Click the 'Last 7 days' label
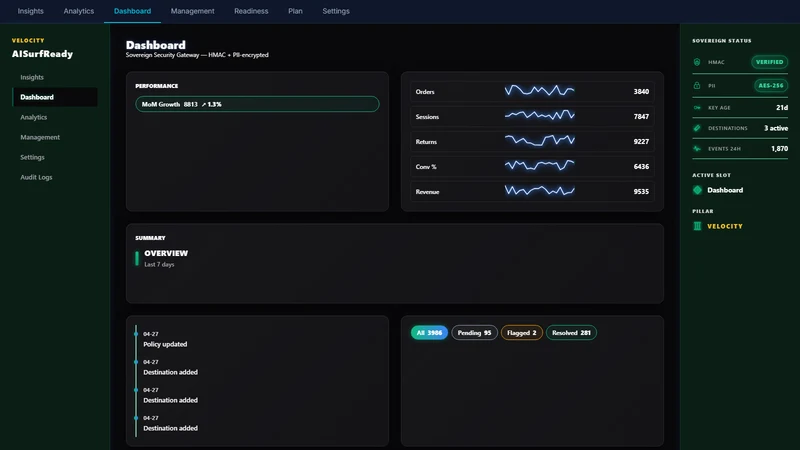 pyautogui.click(x=159, y=264)
